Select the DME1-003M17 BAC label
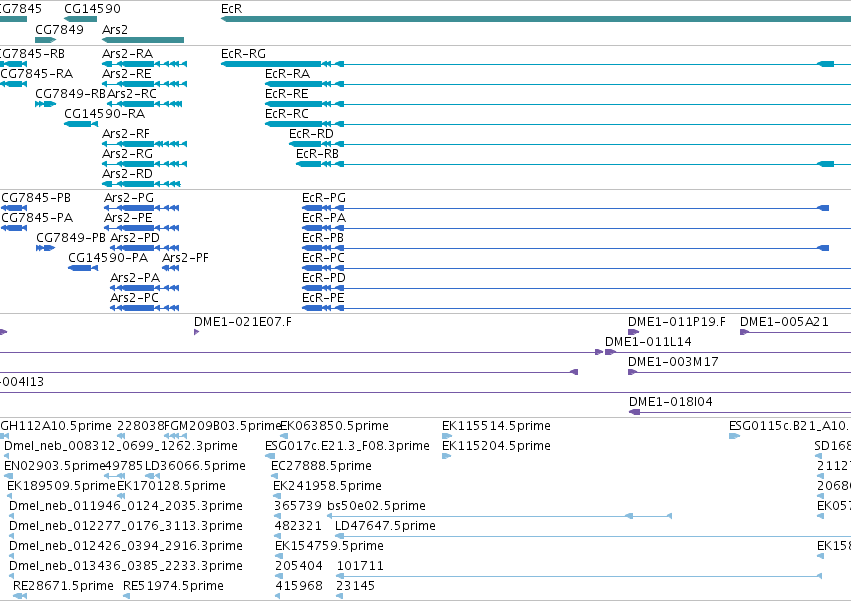This screenshot has width=851, height=601. click(x=673, y=363)
